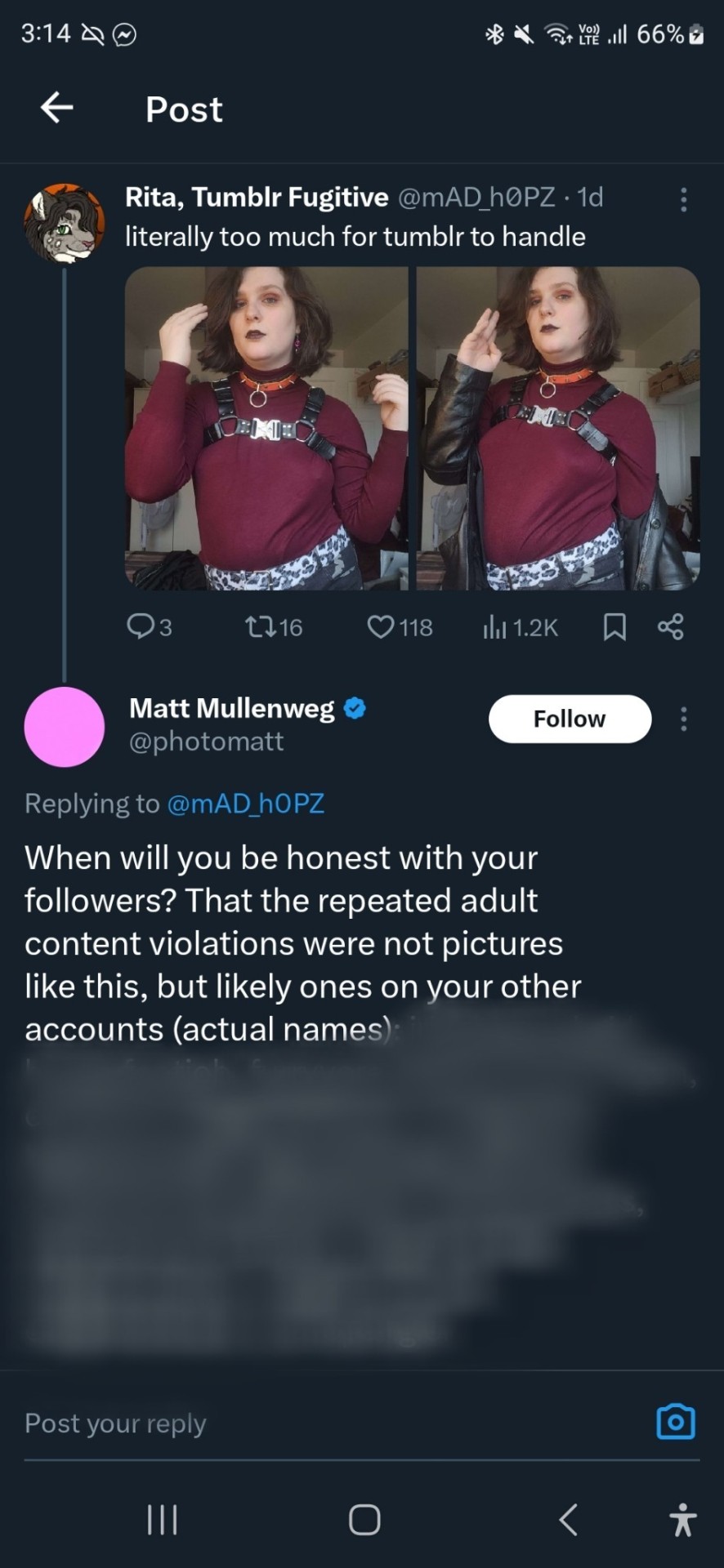Tap the share icon on Rita's post
This screenshot has height=1568, width=724.
tap(670, 627)
